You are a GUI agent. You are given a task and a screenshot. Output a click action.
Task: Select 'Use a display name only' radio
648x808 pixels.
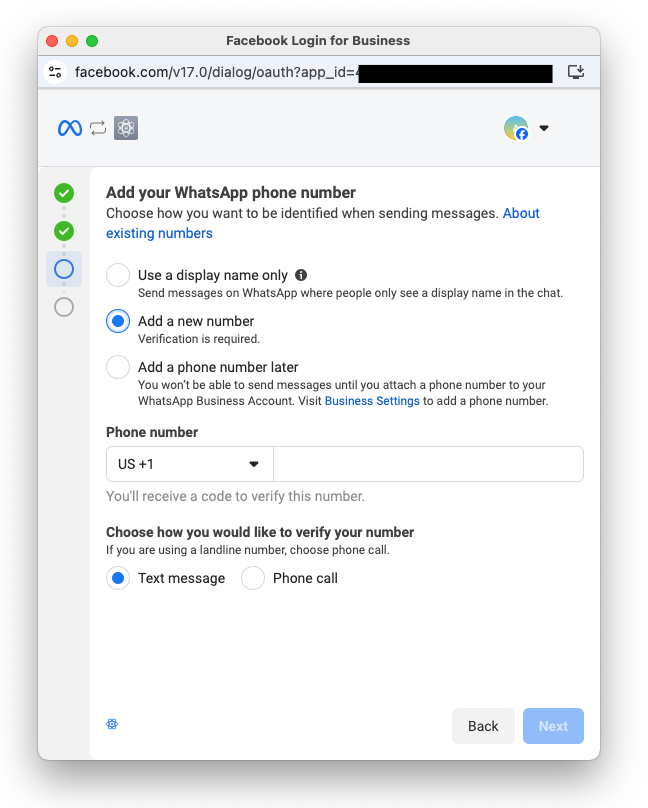click(x=118, y=275)
